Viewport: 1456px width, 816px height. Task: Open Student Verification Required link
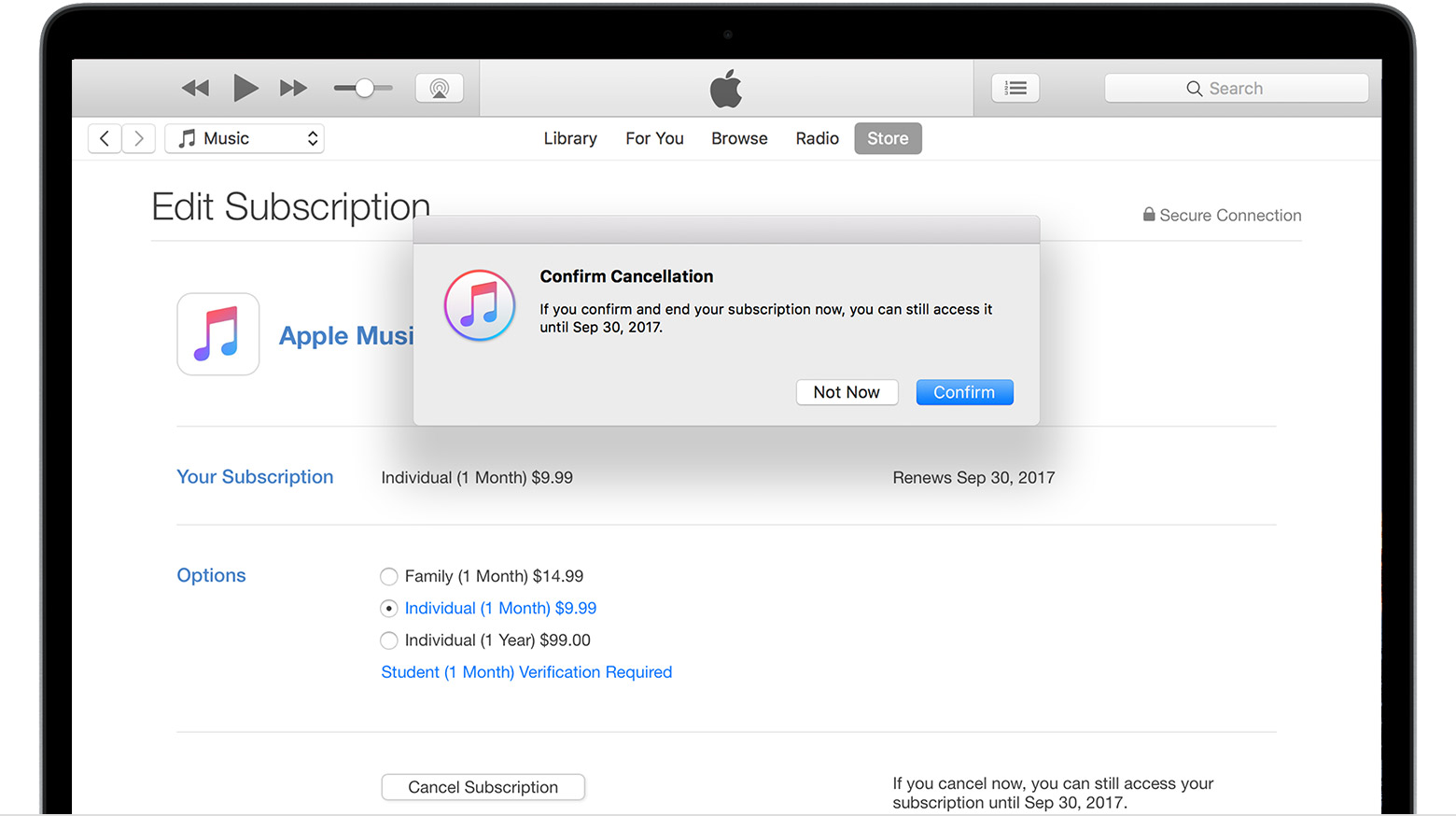click(x=526, y=672)
